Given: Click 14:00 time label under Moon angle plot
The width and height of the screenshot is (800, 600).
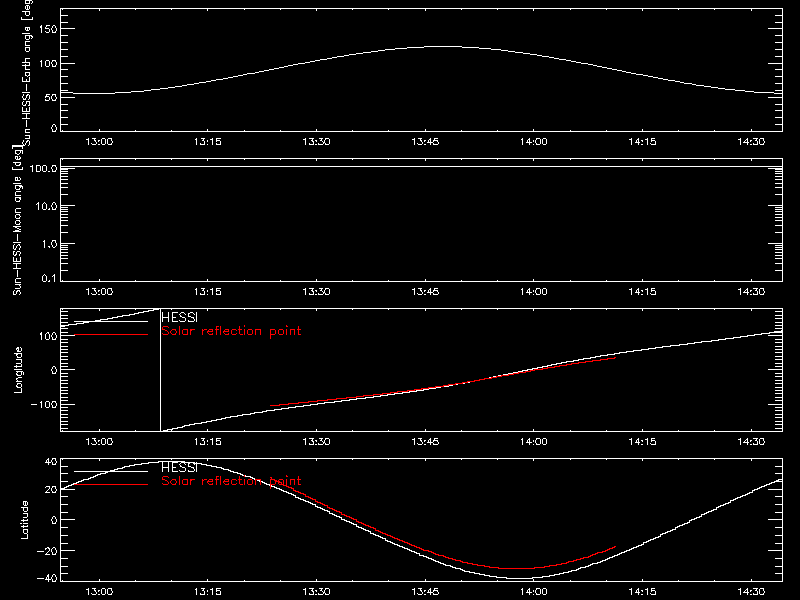Looking at the screenshot, I should point(534,292).
